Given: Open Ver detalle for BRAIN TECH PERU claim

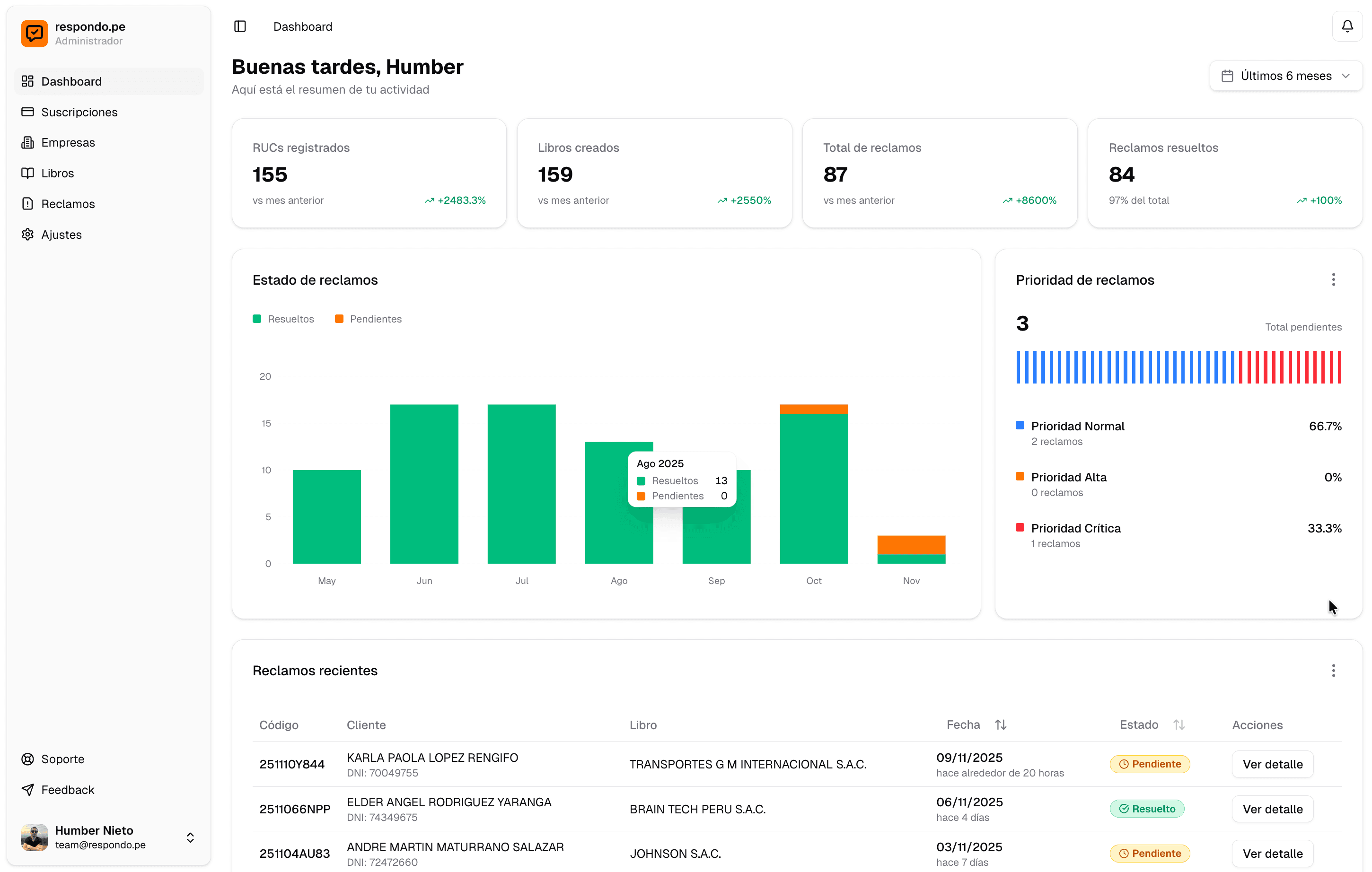Looking at the screenshot, I should (1272, 809).
